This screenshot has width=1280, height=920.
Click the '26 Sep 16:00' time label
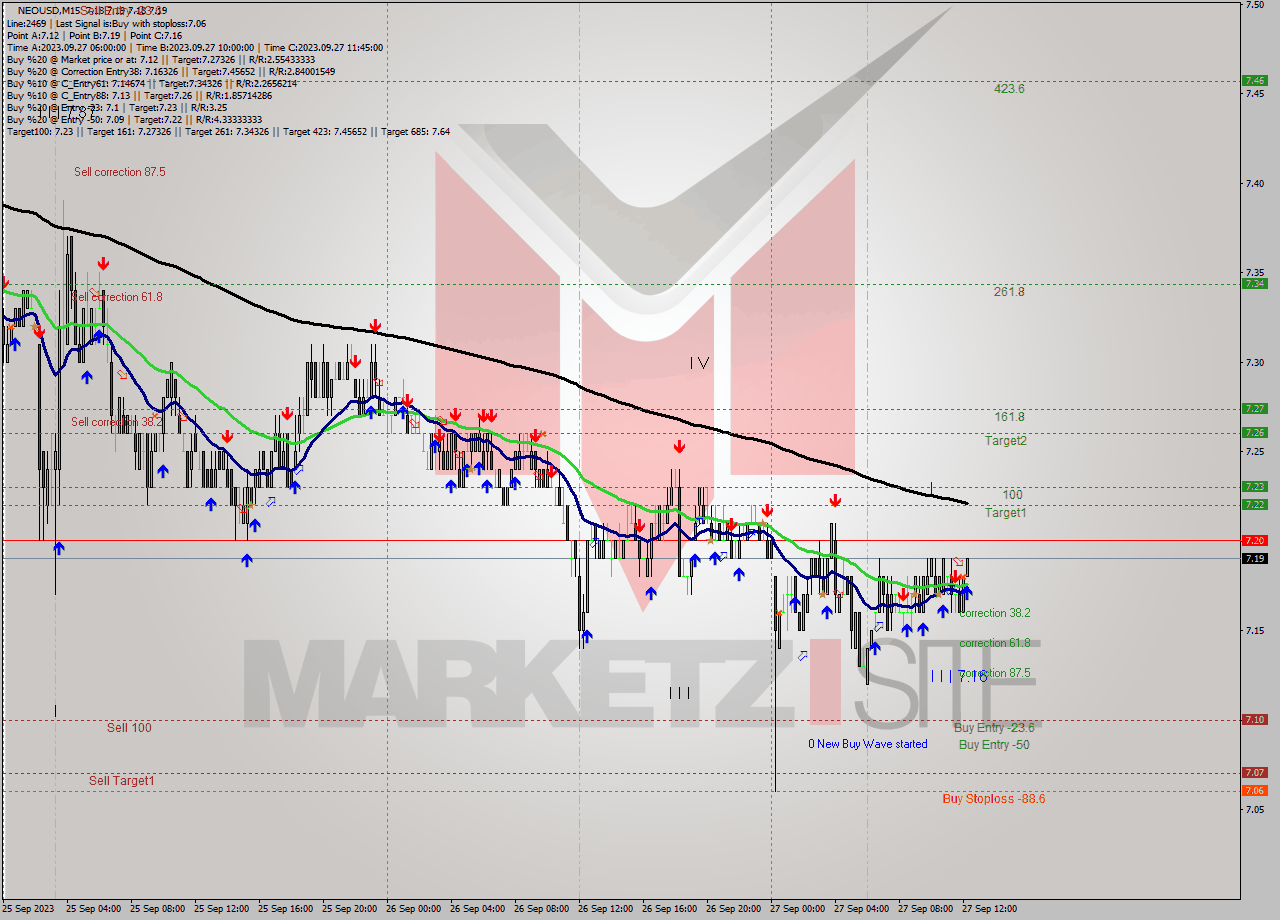[669, 909]
